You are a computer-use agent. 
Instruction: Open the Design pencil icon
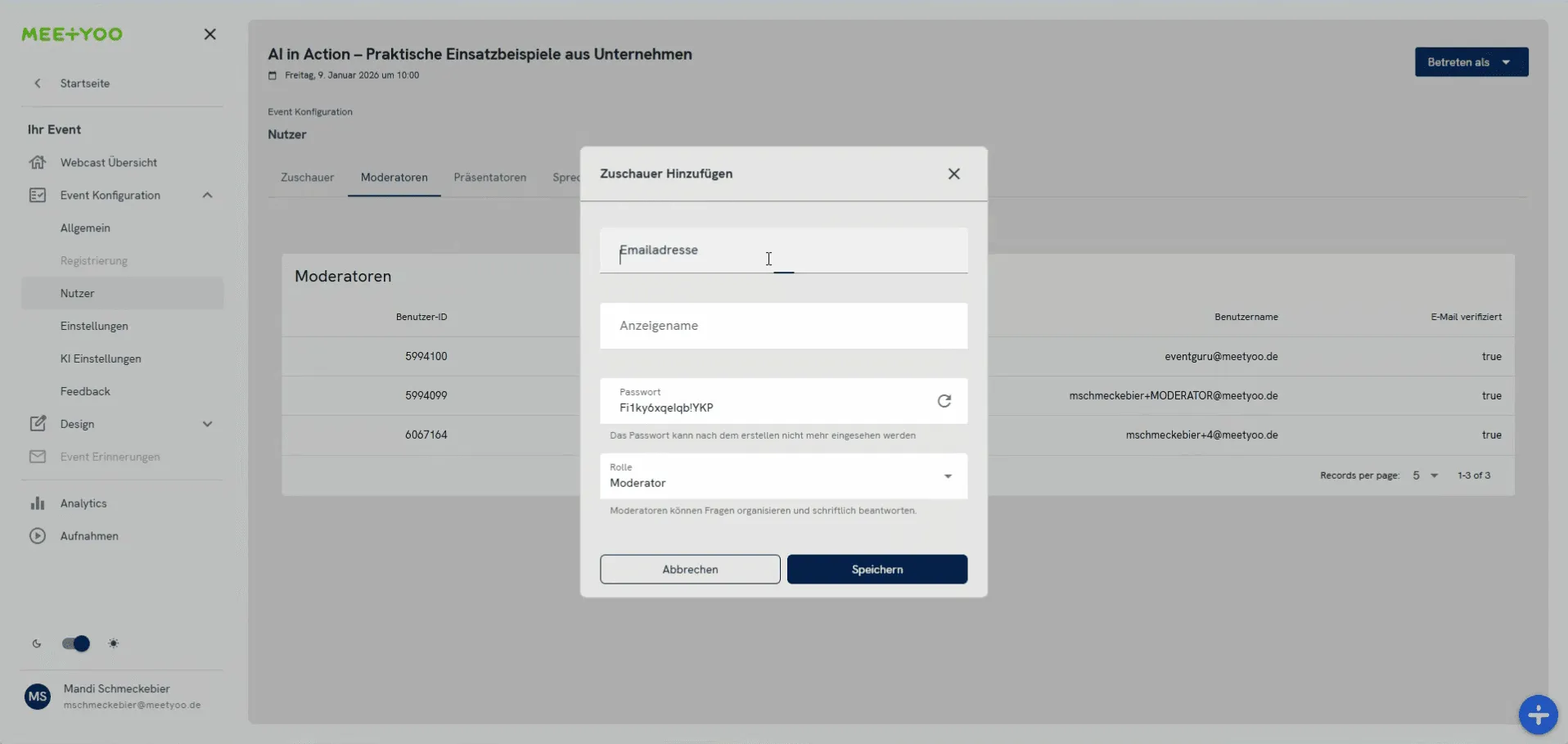tap(38, 423)
